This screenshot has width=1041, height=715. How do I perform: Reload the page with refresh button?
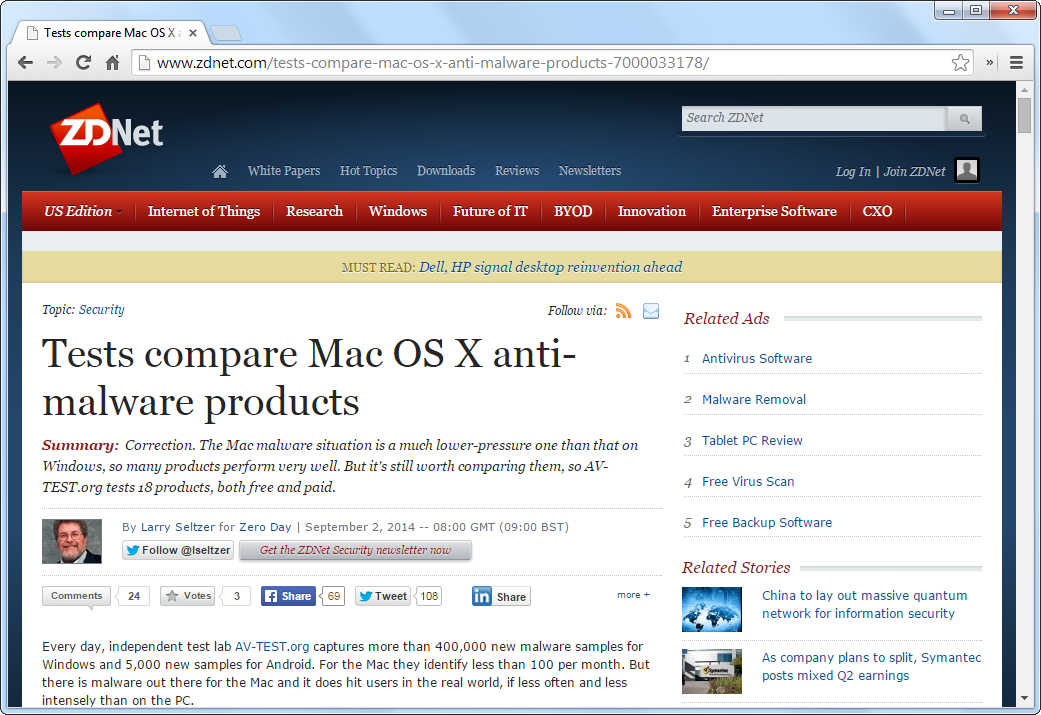[84, 62]
